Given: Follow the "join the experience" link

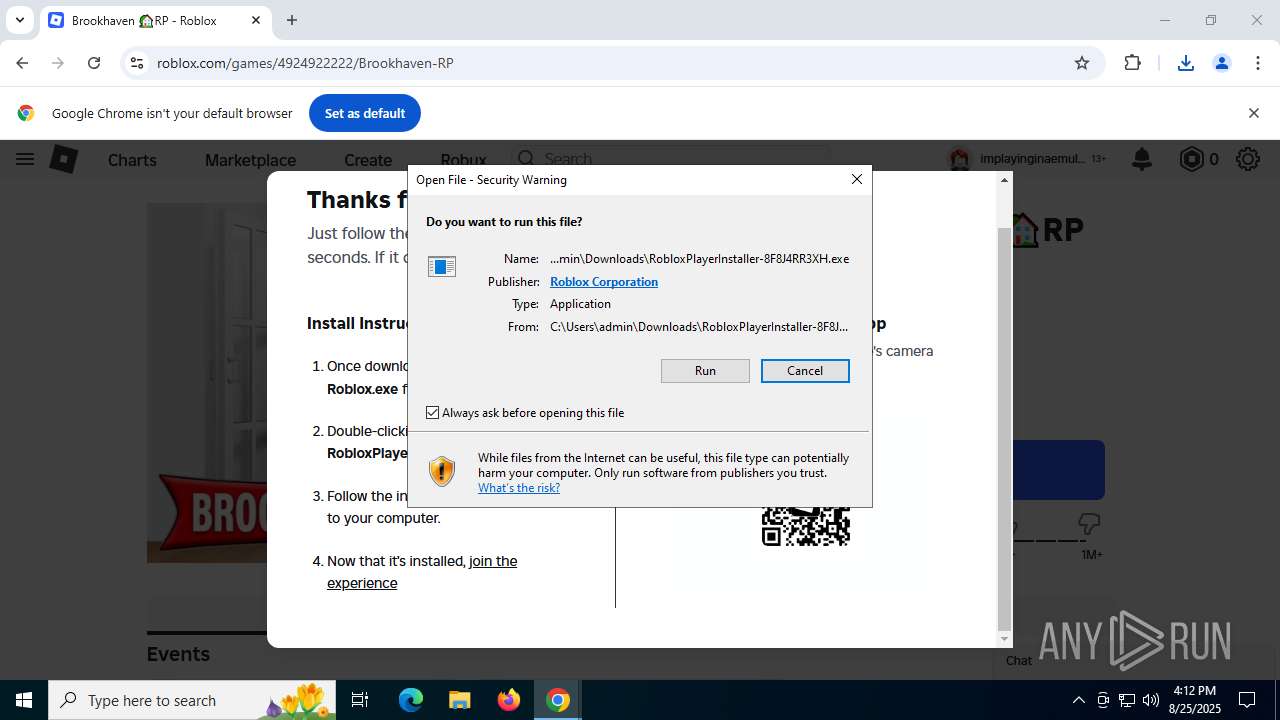Looking at the screenshot, I should 422,572.
